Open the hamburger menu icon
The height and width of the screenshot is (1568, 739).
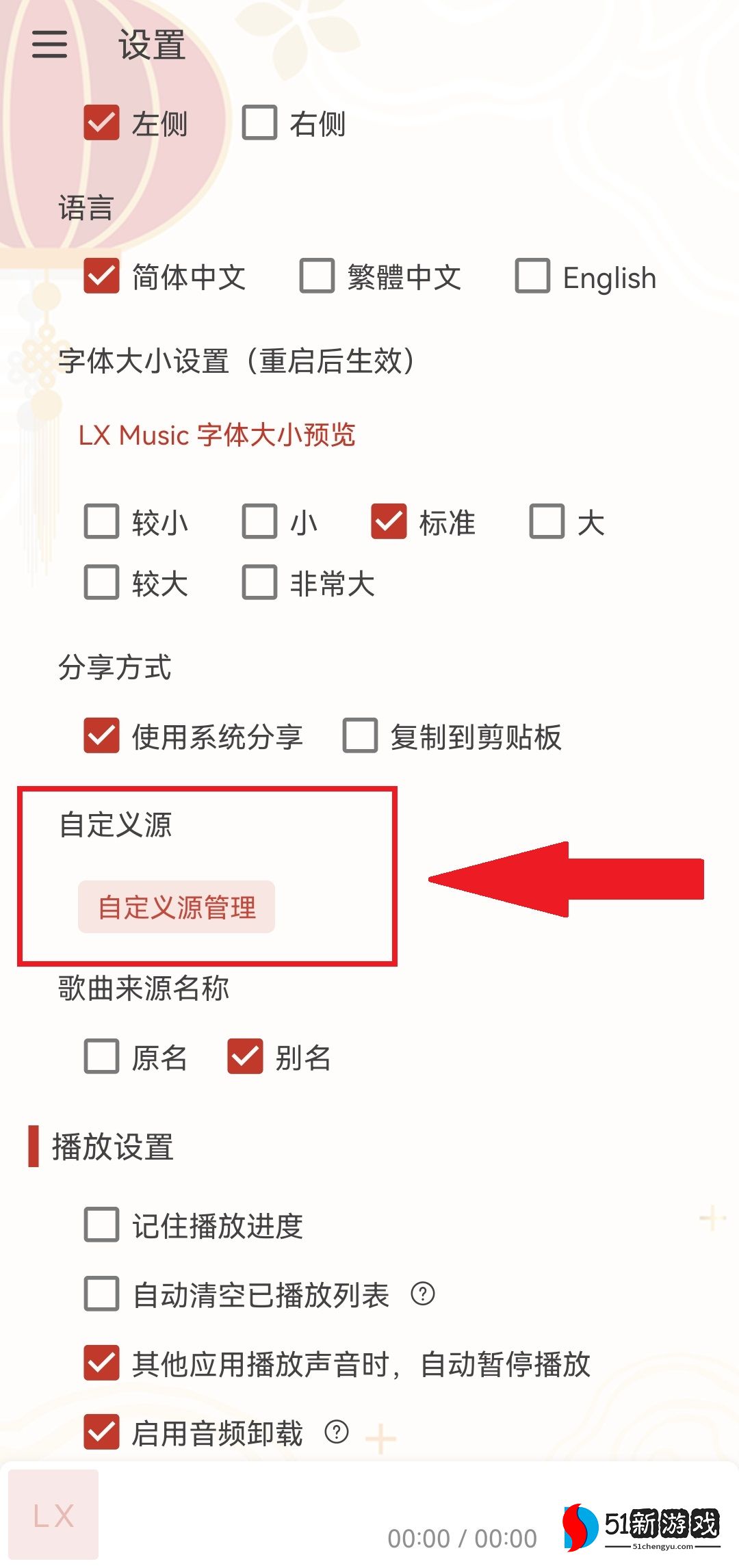[x=50, y=44]
